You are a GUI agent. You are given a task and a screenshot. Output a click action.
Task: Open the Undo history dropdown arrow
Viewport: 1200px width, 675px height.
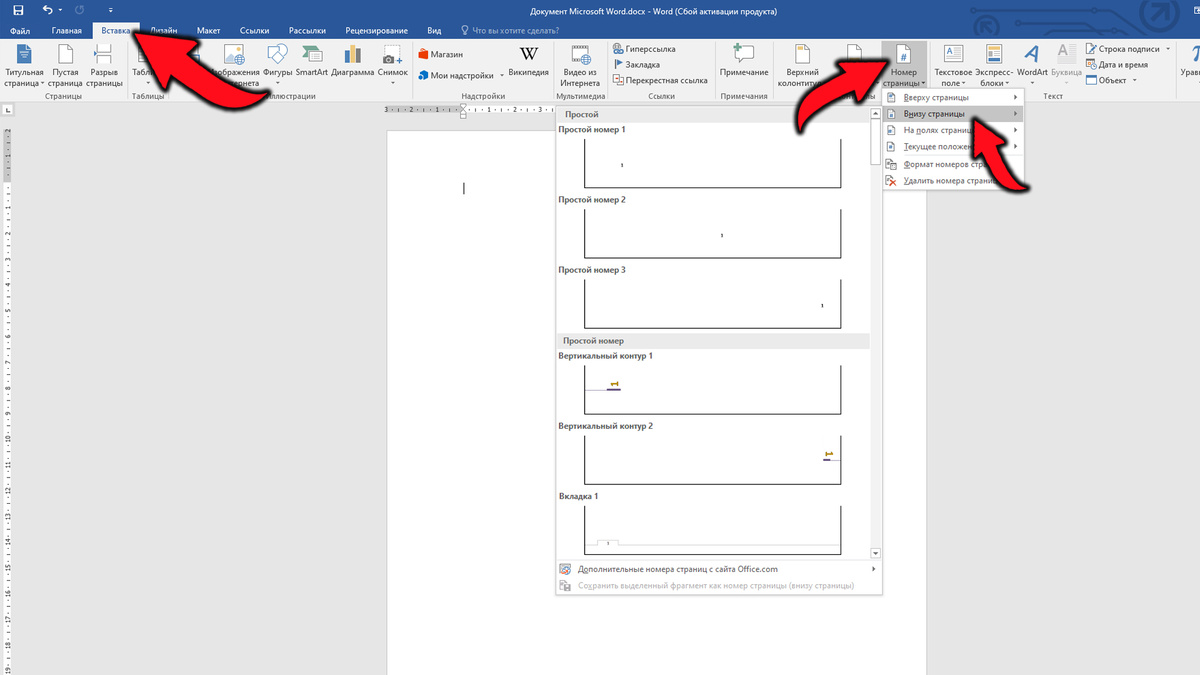[62, 11]
